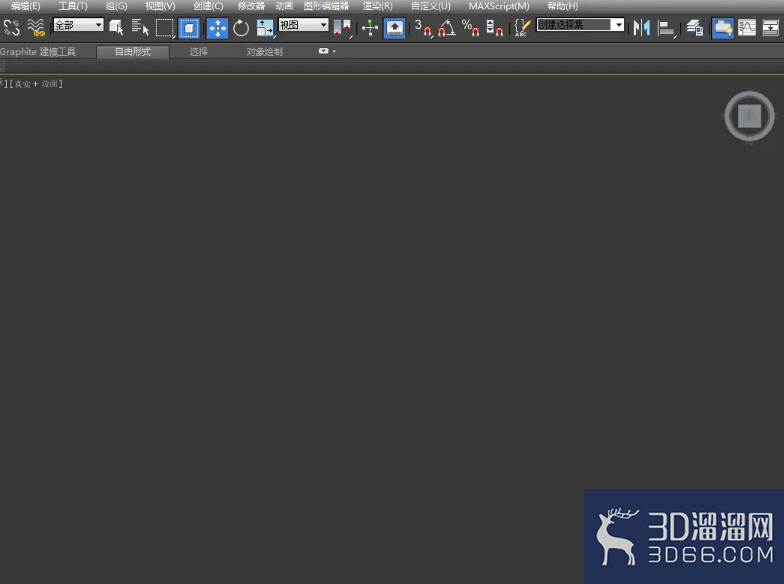
Task: Click Edit Named Selection Sets icon
Action: pyautogui.click(x=522, y=28)
